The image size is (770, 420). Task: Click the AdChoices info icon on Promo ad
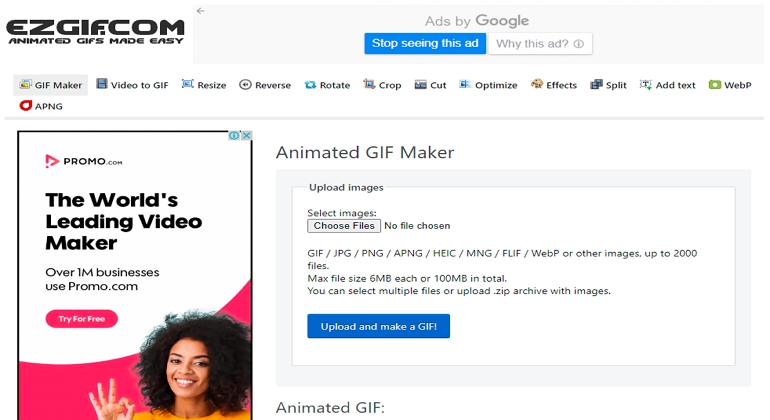[234, 135]
